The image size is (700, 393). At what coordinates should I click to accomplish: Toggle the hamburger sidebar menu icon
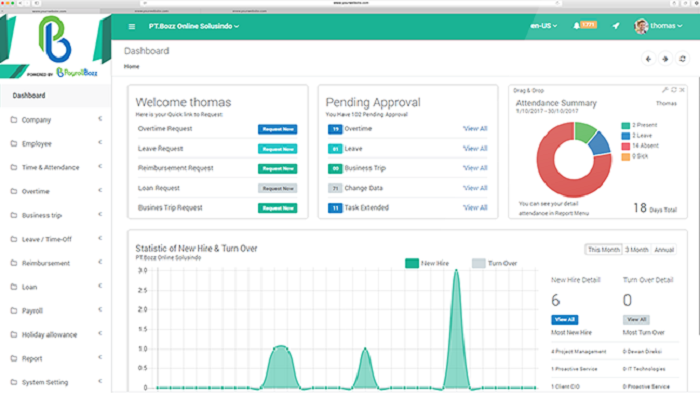click(x=132, y=26)
